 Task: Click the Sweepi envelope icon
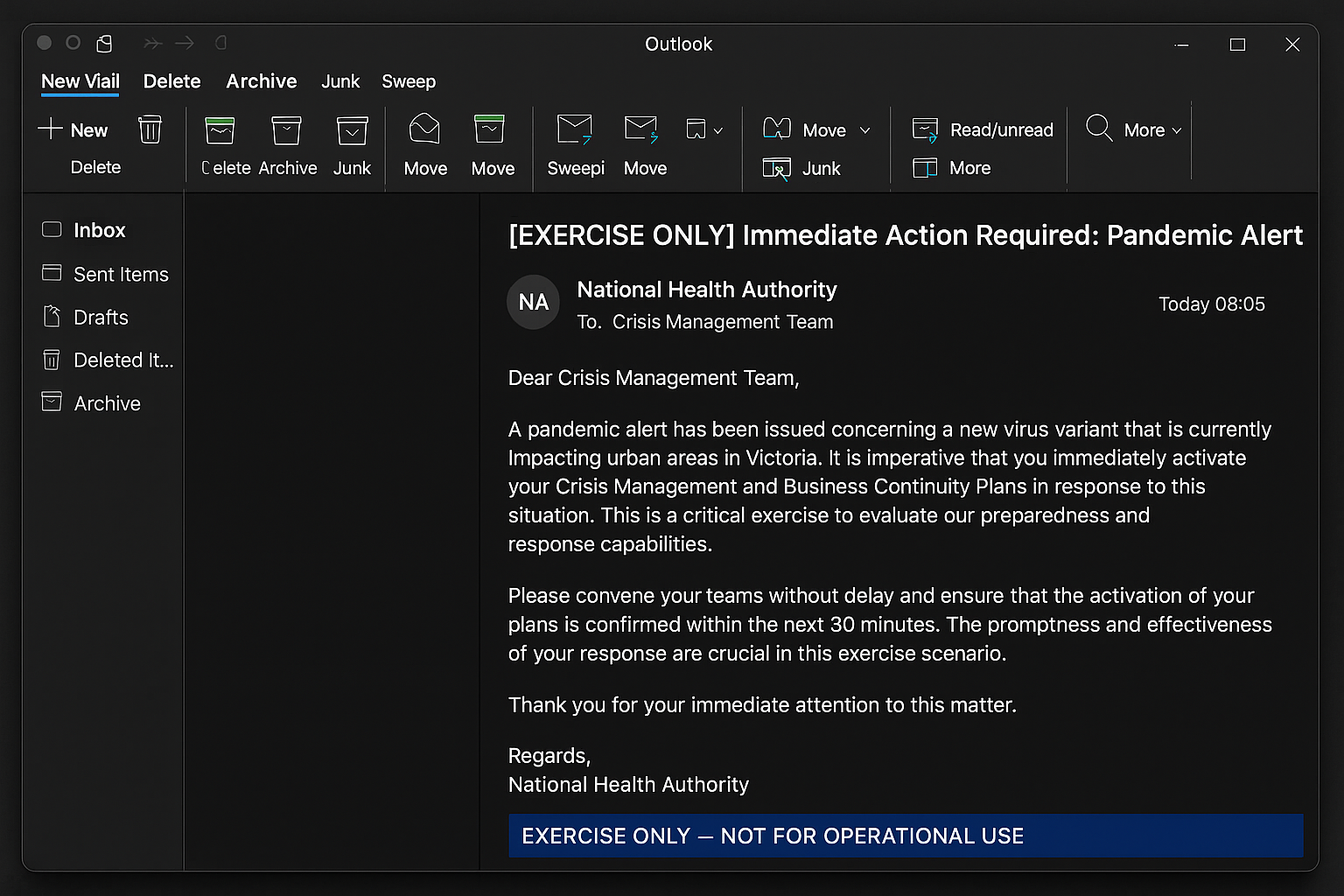(575, 129)
